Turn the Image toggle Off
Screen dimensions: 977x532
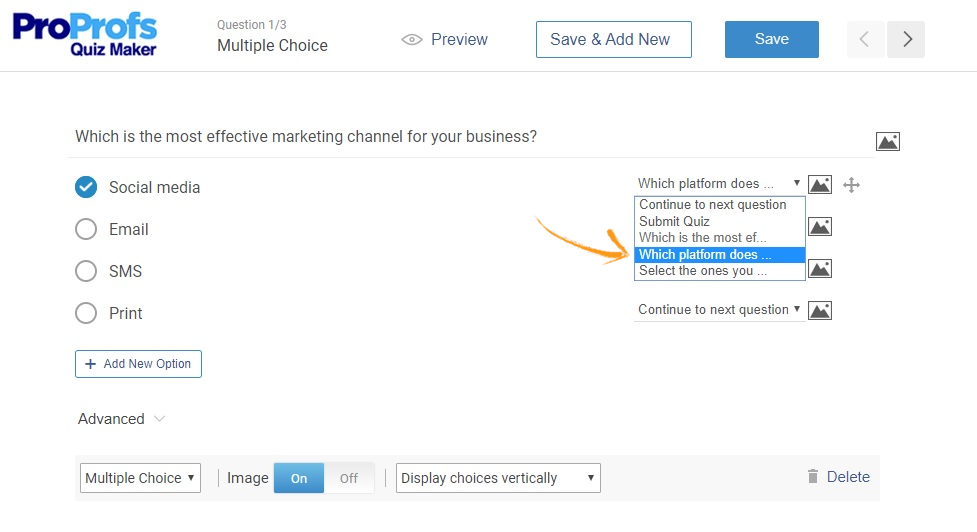point(348,478)
